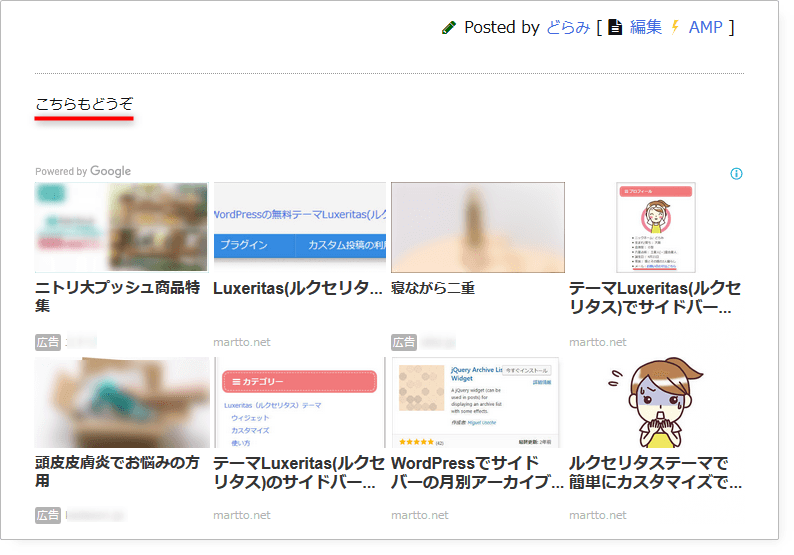Click the pencil icon beside Posted by
The image size is (794, 555).
(x=449, y=28)
